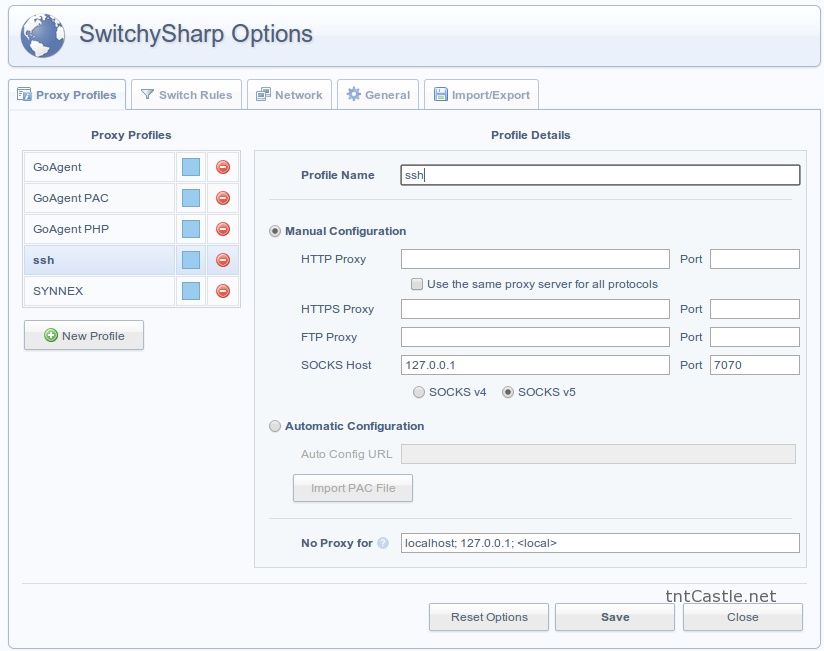Select Automatic Configuration mode
The width and height of the screenshot is (824, 651).
[x=275, y=426]
